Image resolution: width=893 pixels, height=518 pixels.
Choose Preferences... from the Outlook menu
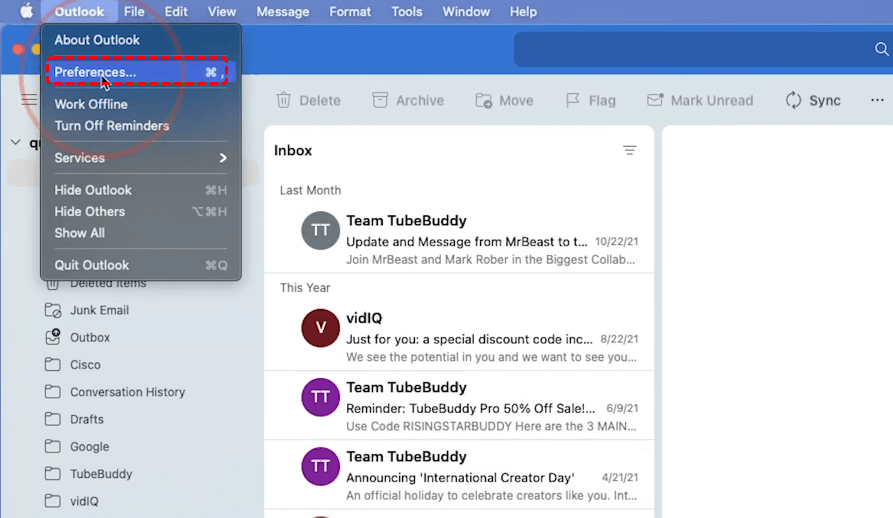[x=141, y=72]
